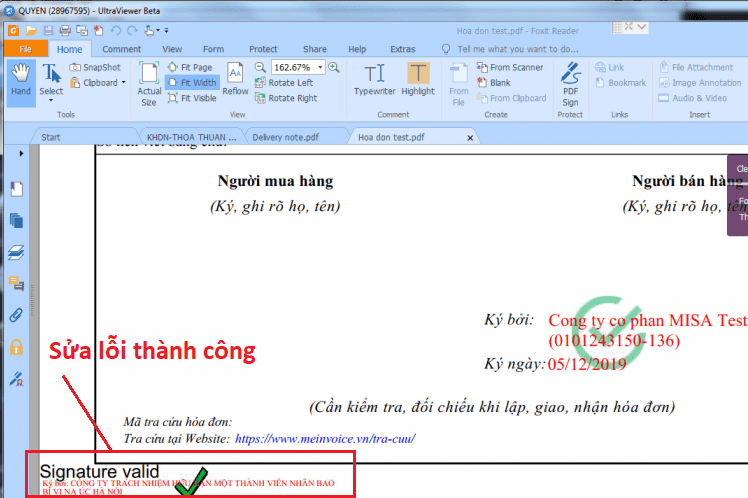This screenshot has height=498, width=748.
Task: Open the Security lock panel
Action: point(17,347)
